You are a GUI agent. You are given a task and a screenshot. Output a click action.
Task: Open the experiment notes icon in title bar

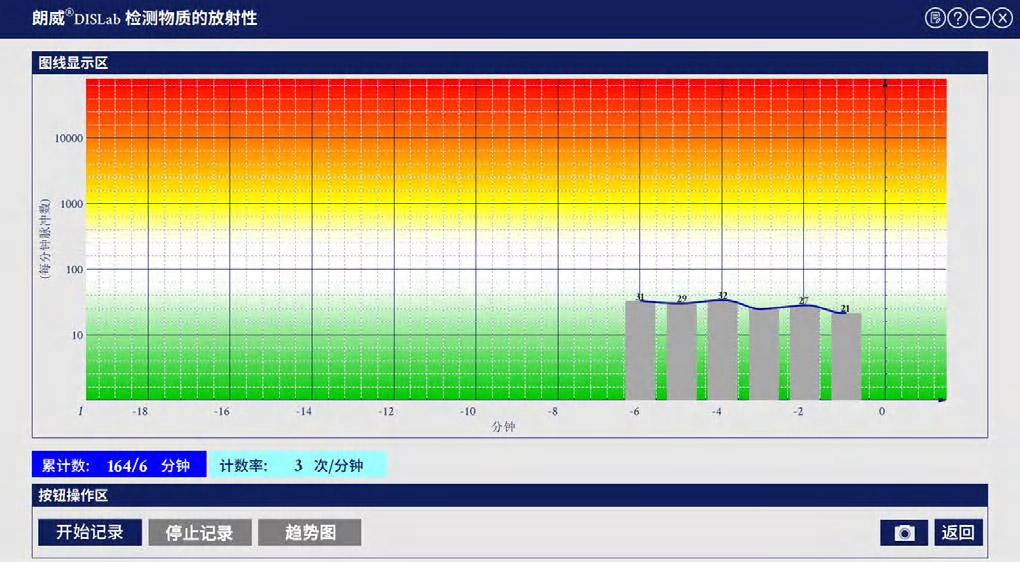[935, 18]
